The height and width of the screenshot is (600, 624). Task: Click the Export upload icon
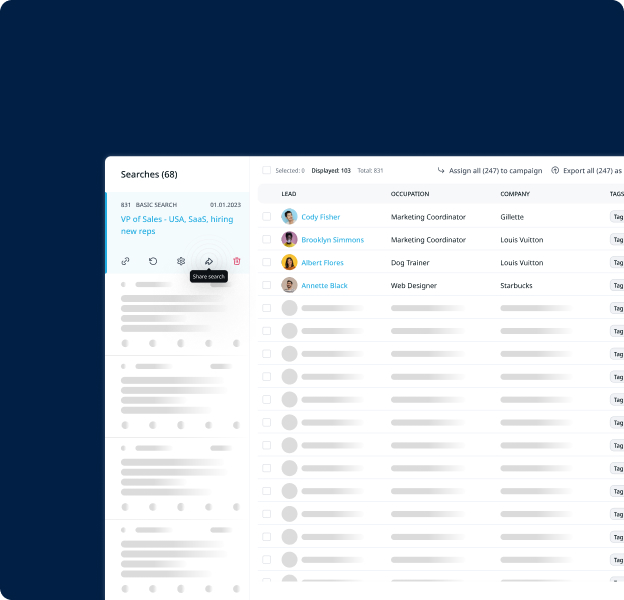tap(555, 170)
